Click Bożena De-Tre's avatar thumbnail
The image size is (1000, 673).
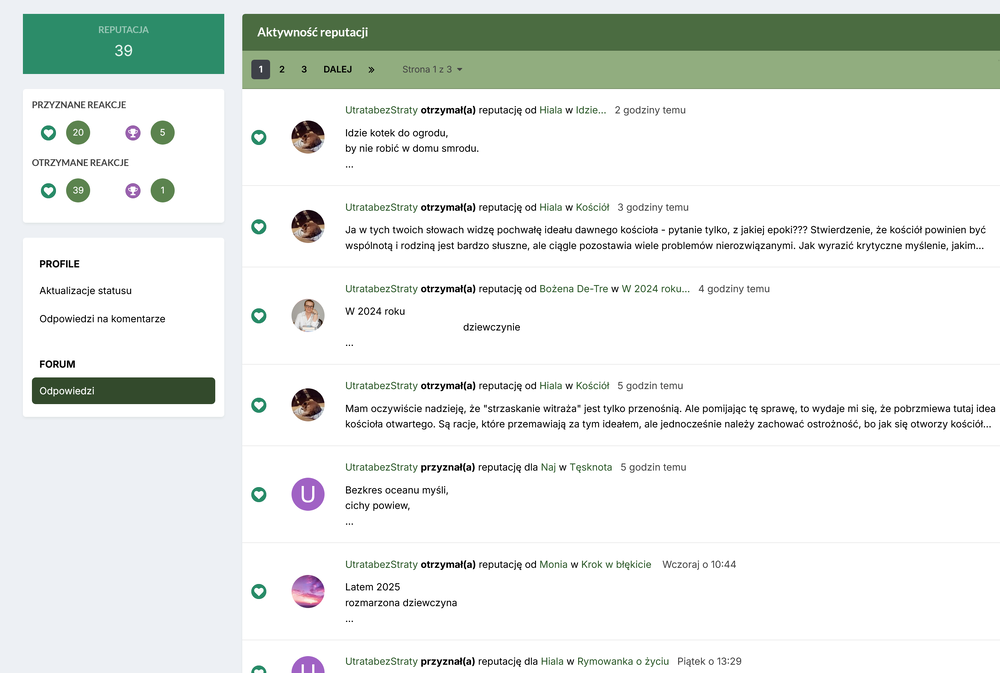coord(307,315)
